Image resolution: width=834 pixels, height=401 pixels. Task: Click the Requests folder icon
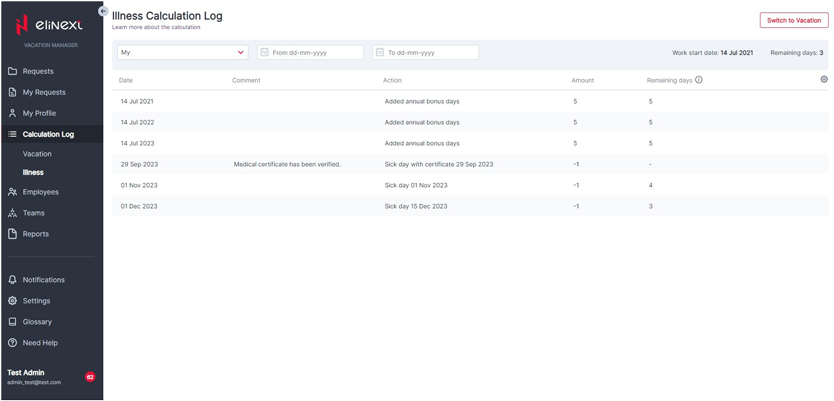[x=12, y=71]
